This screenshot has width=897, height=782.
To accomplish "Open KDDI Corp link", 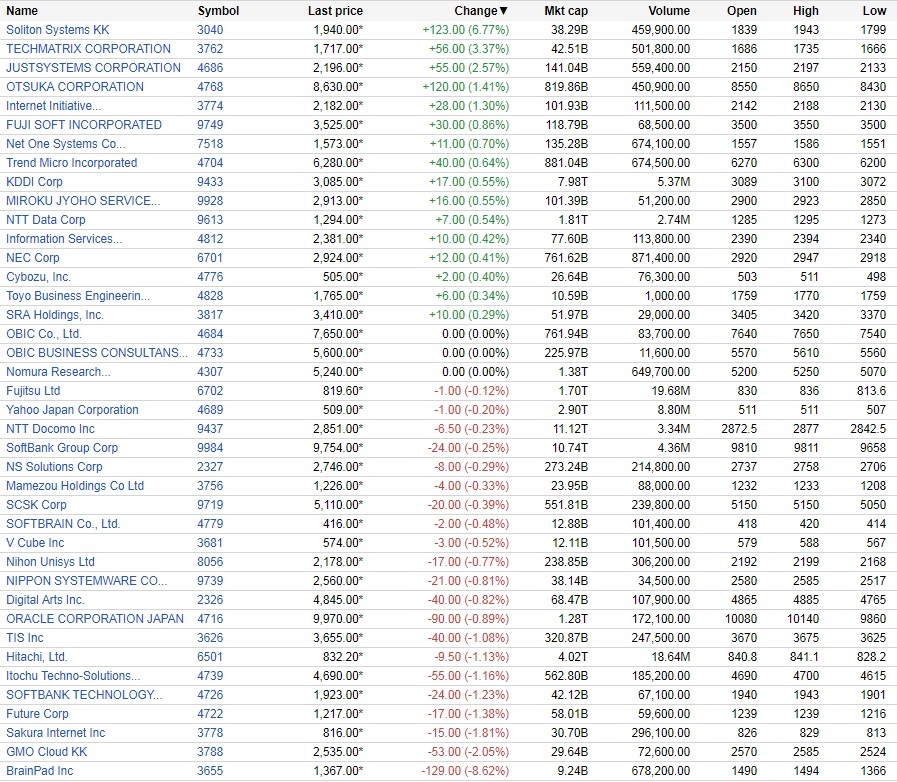I will click(x=34, y=181).
